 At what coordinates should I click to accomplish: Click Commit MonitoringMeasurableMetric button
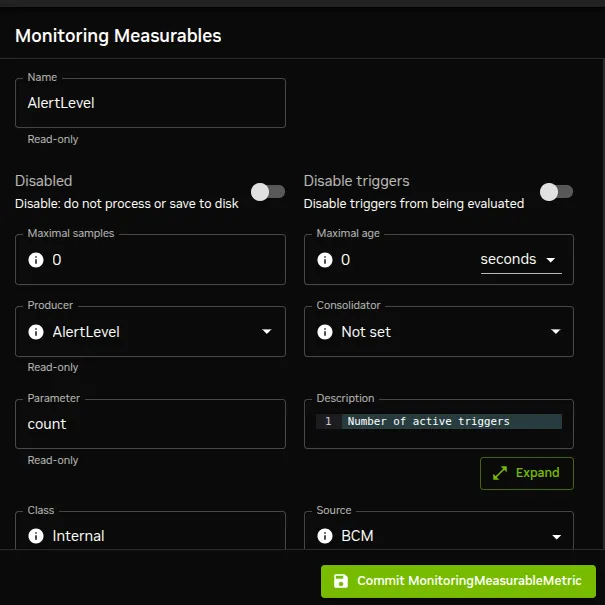[458, 581]
